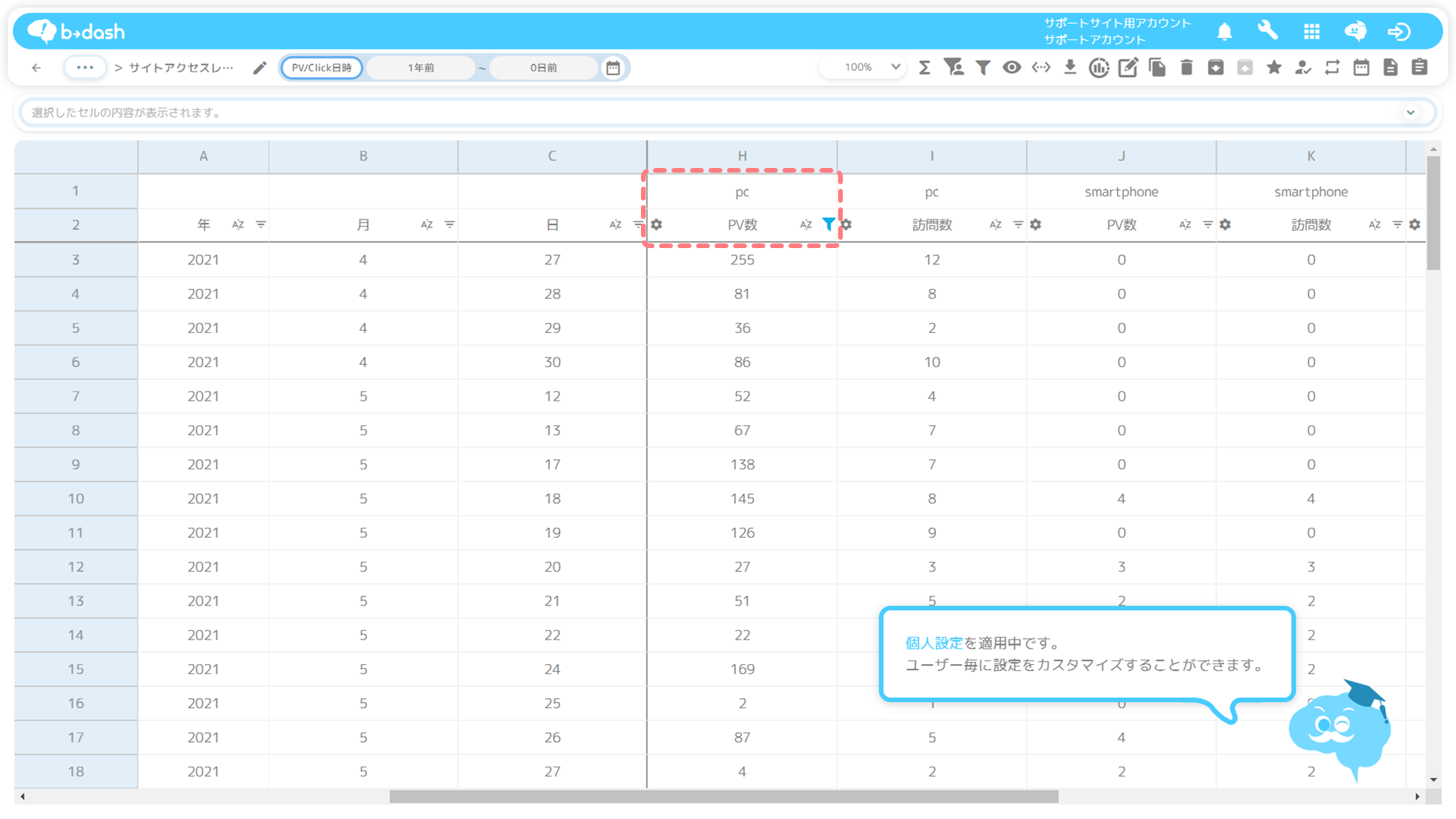
Task: Click the logout arrow icon
Action: click(1399, 32)
